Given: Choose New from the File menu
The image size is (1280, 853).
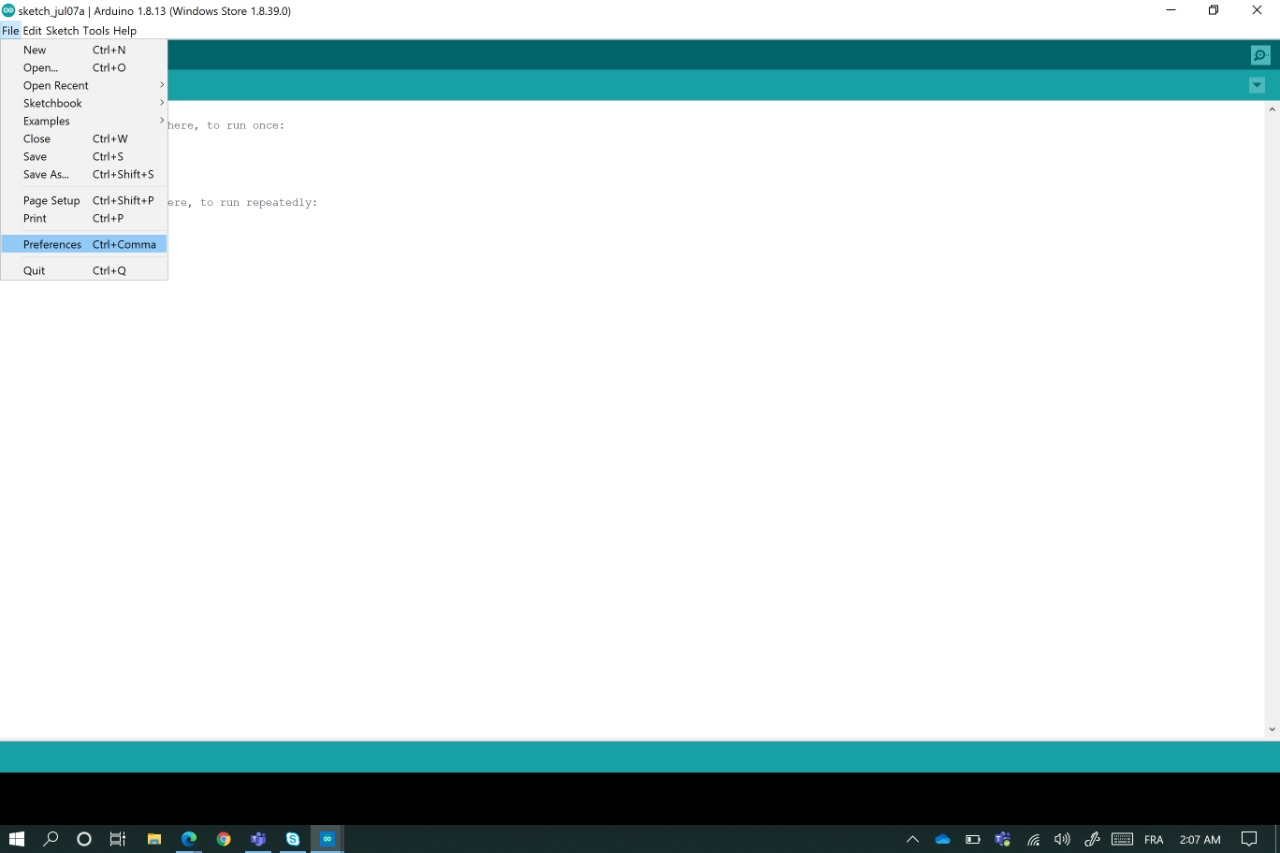Looking at the screenshot, I should (84, 50).
